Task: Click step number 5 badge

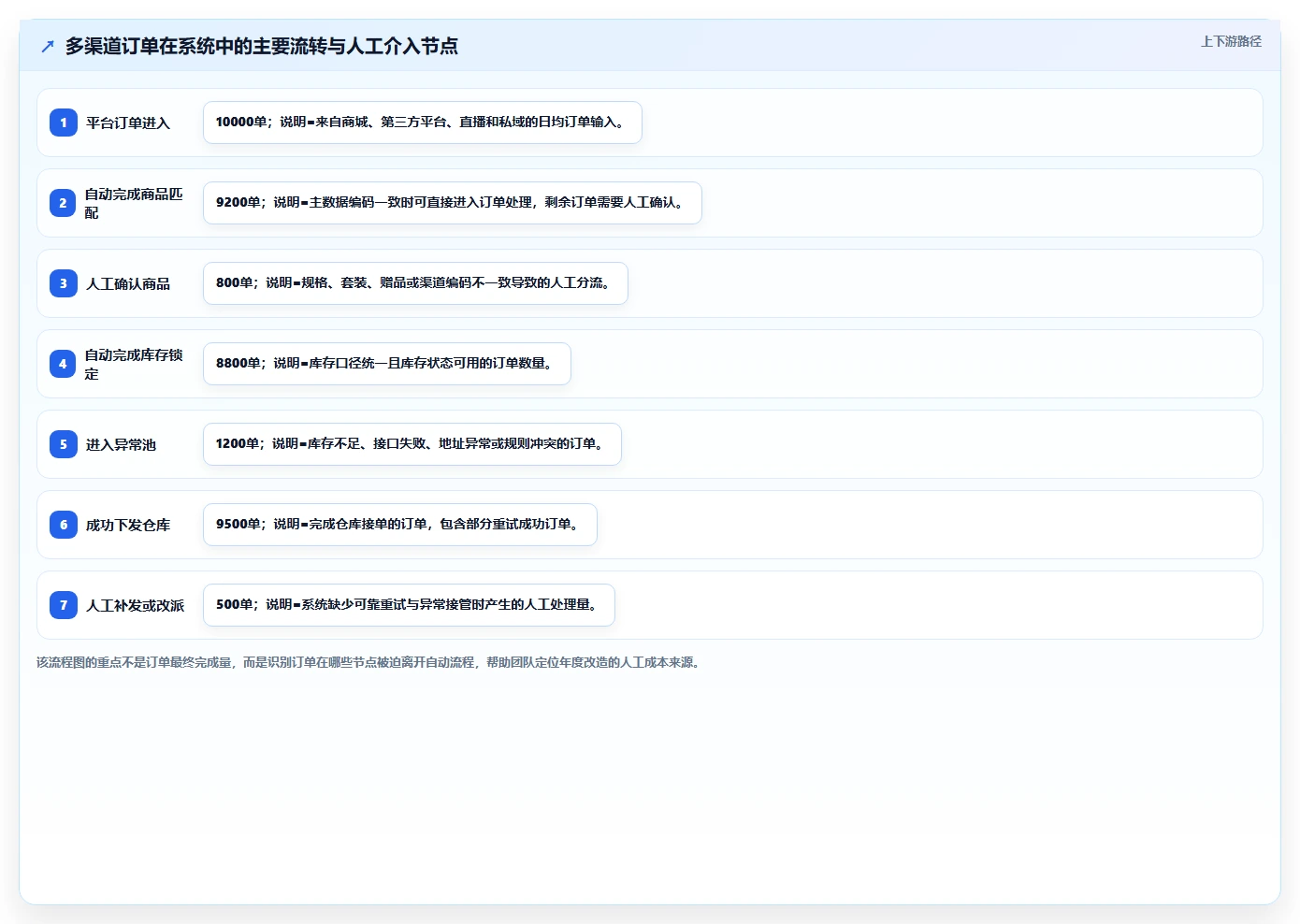Action: coord(64,444)
